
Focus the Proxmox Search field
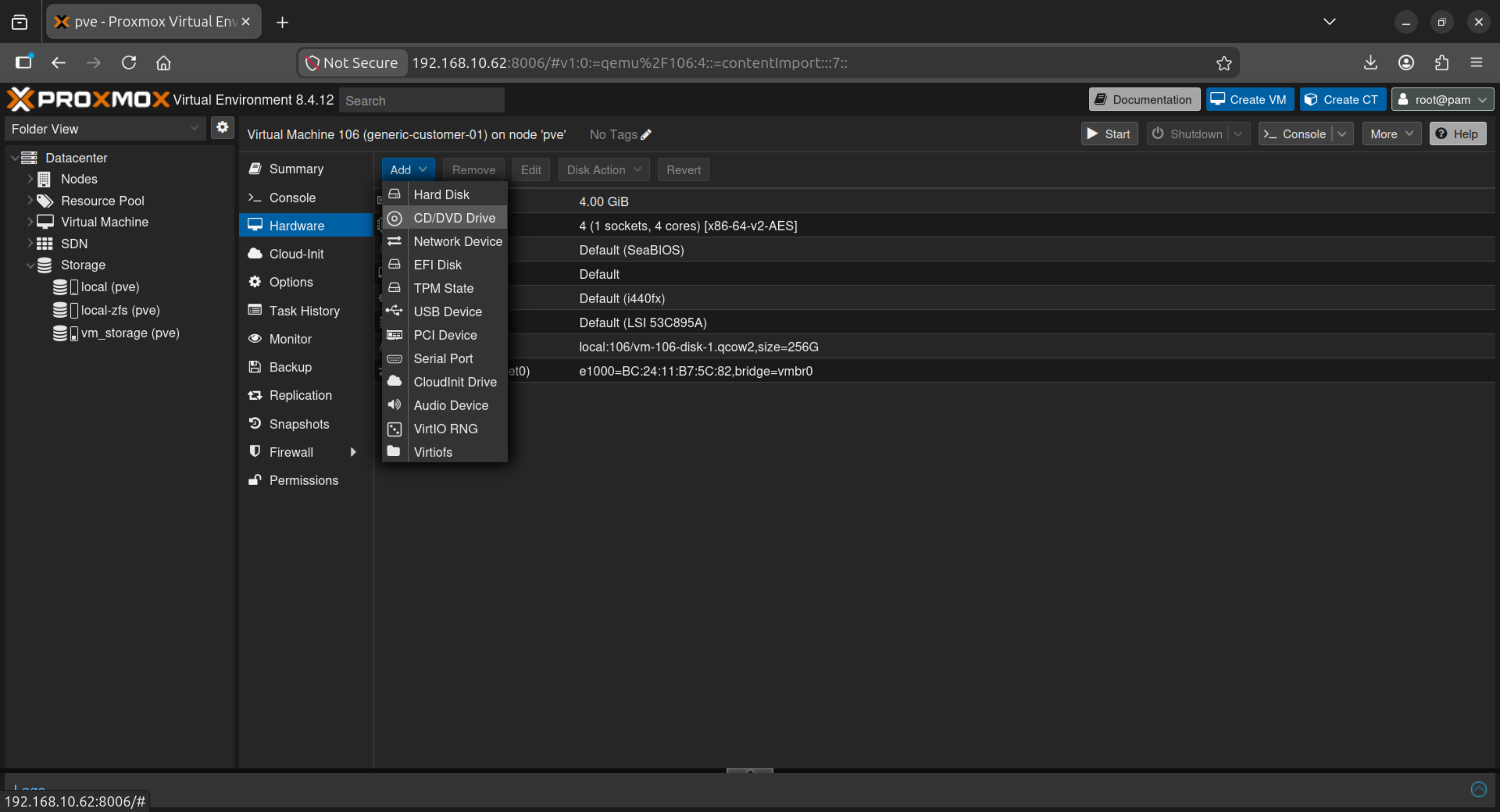tap(421, 100)
